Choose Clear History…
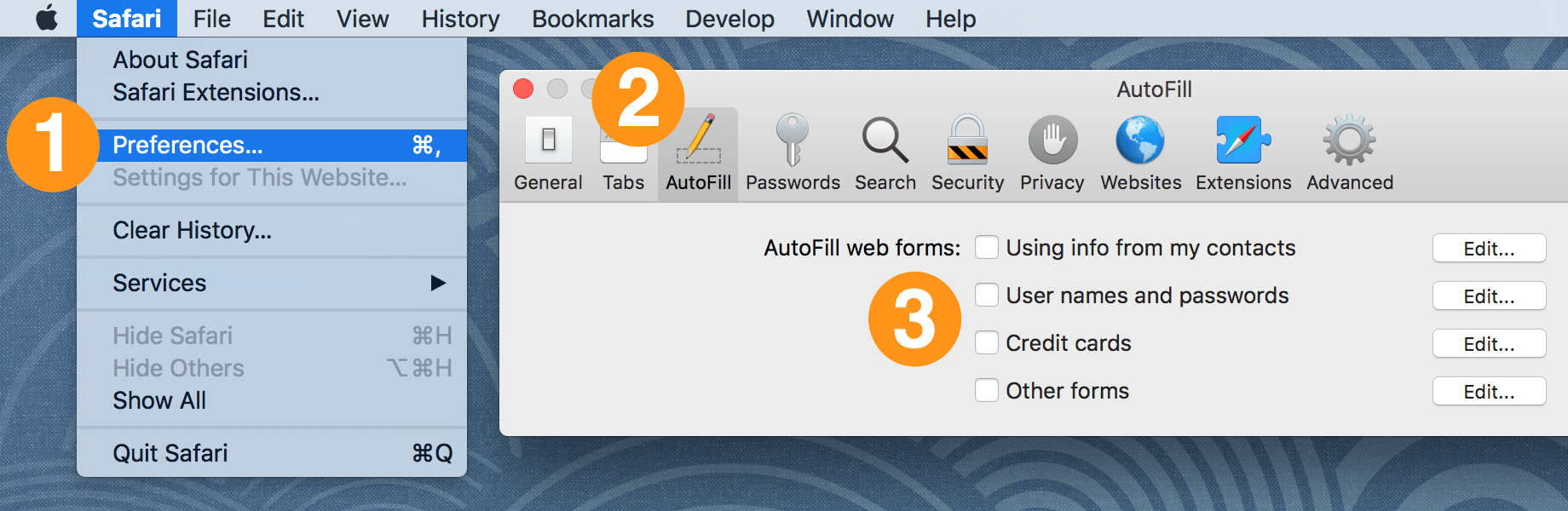The image size is (1568, 511). click(x=272, y=230)
